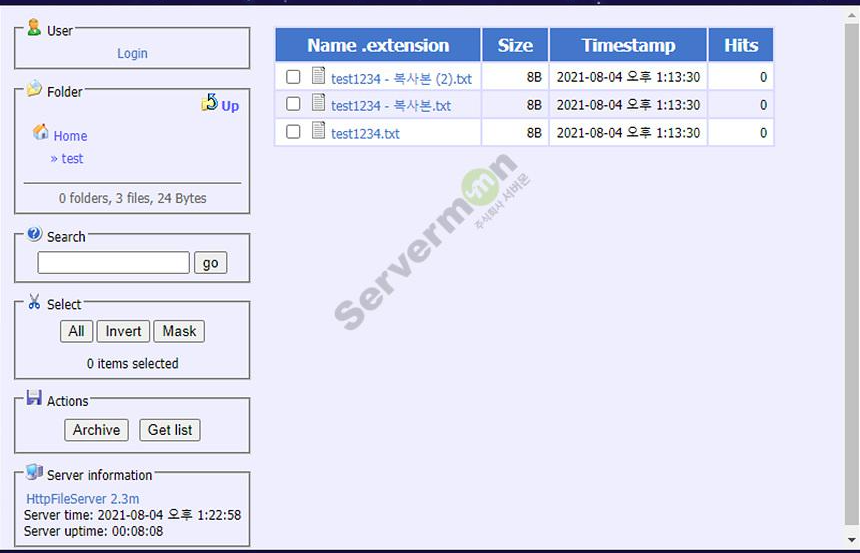The image size is (860, 553).
Task: Sort by Name .extension column header
Action: click(x=378, y=45)
